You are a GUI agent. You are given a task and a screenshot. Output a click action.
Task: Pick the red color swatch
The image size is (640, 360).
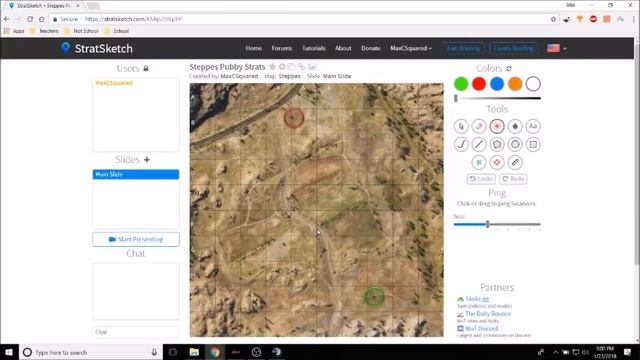pos(479,84)
